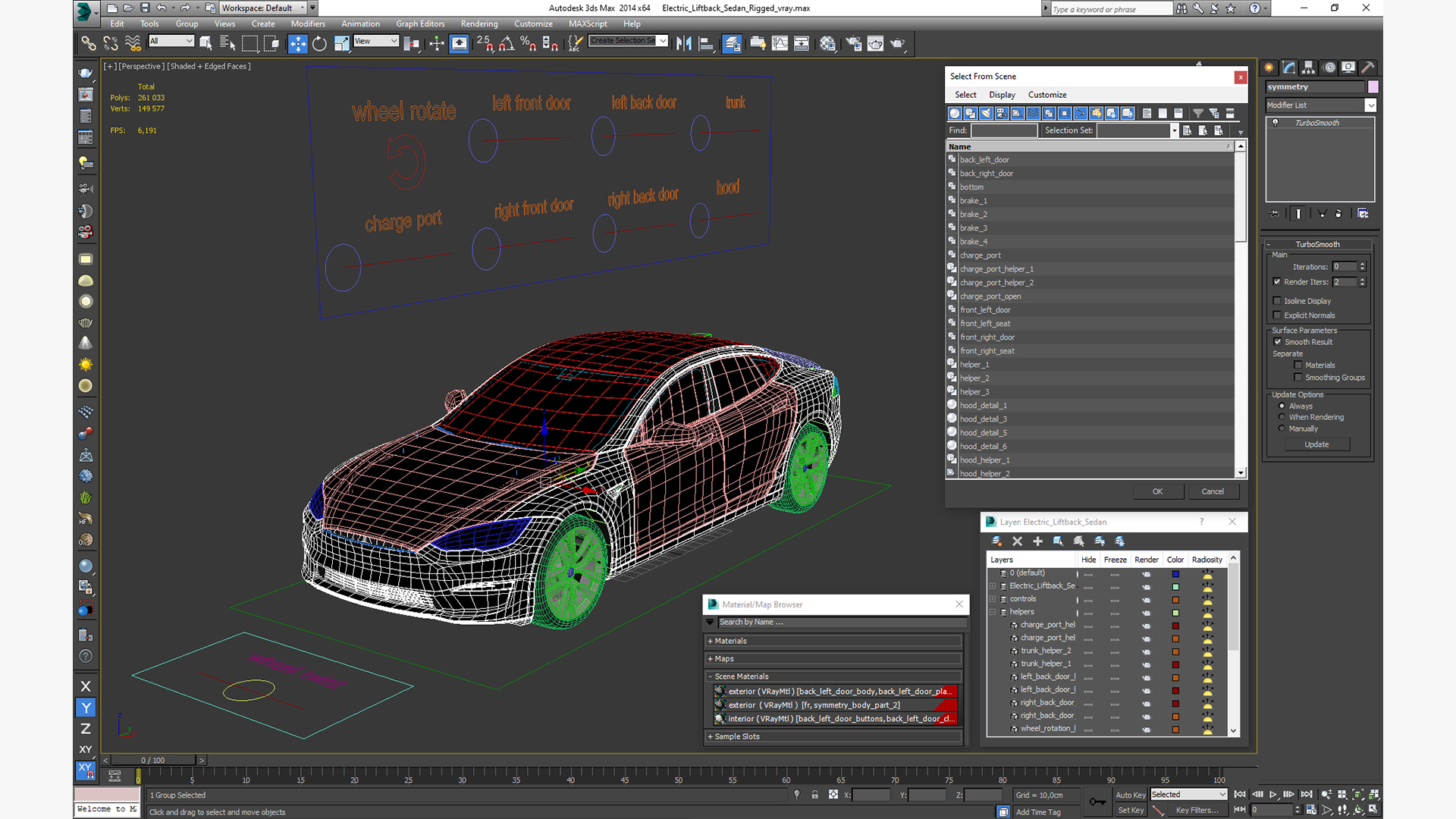The image size is (1456, 819).
Task: Open the Workspace Default dropdown
Action: [262, 8]
